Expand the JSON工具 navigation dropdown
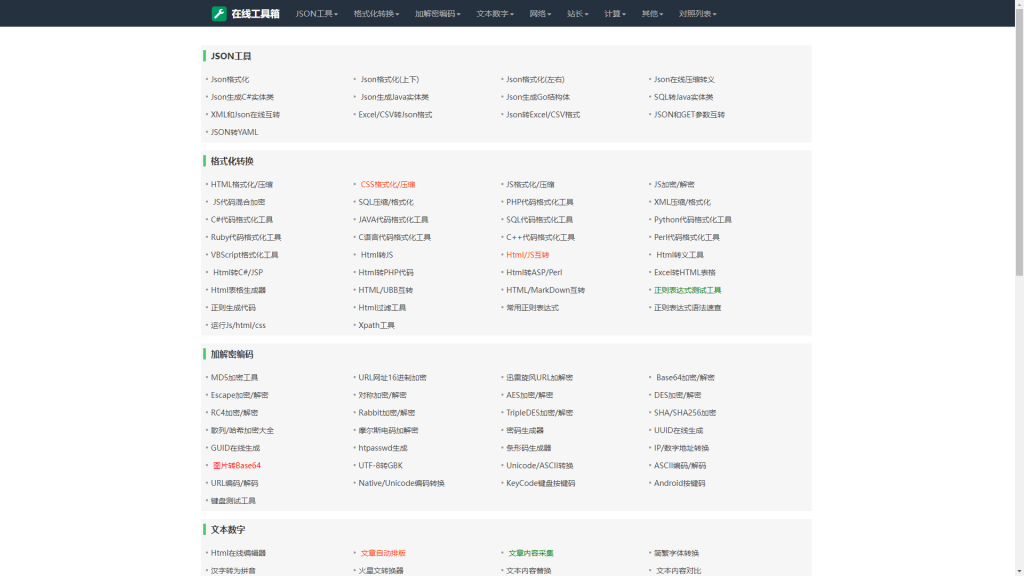The height and width of the screenshot is (576, 1024). tap(317, 14)
